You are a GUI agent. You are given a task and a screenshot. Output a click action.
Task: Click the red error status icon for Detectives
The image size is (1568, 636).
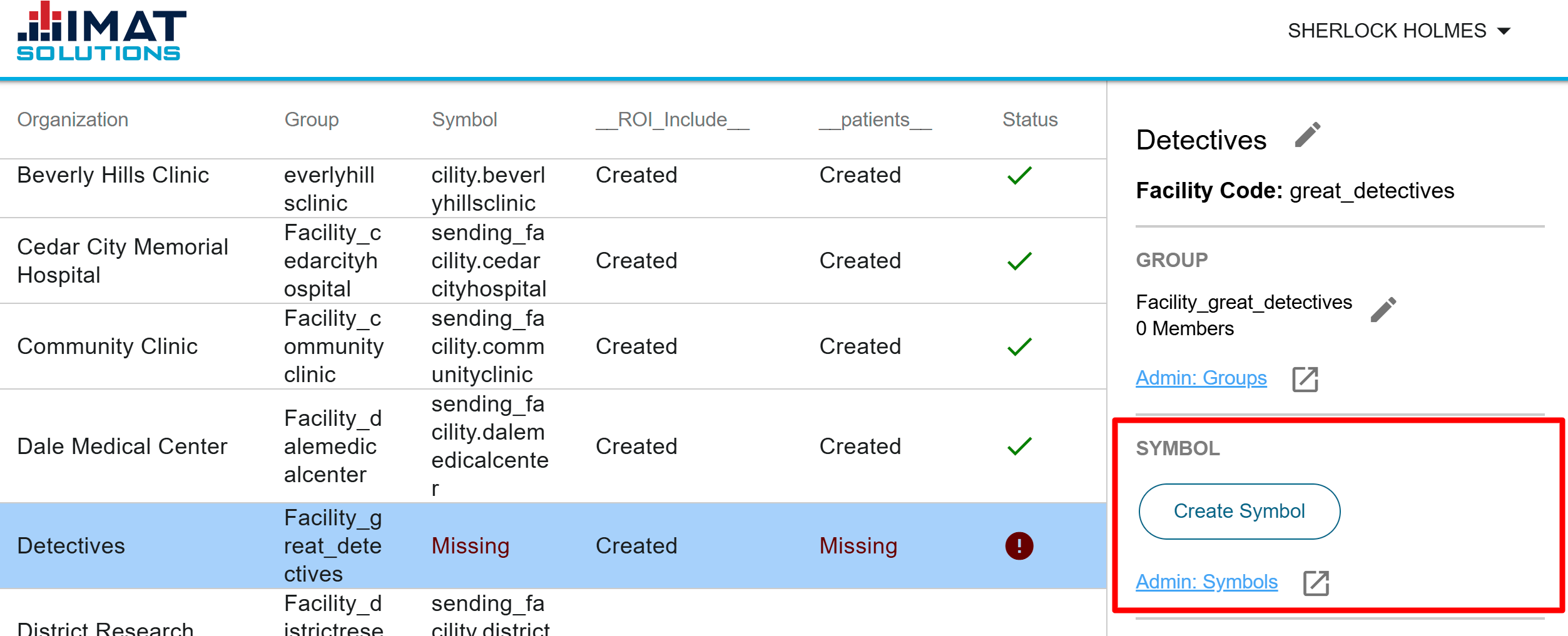click(1019, 546)
